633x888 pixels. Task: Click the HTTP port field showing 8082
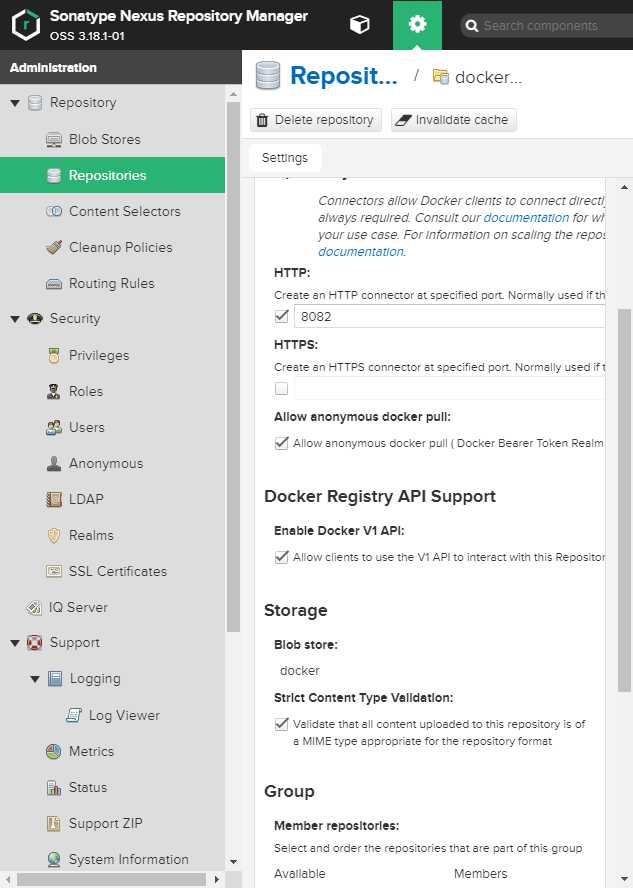pyautogui.click(x=450, y=317)
